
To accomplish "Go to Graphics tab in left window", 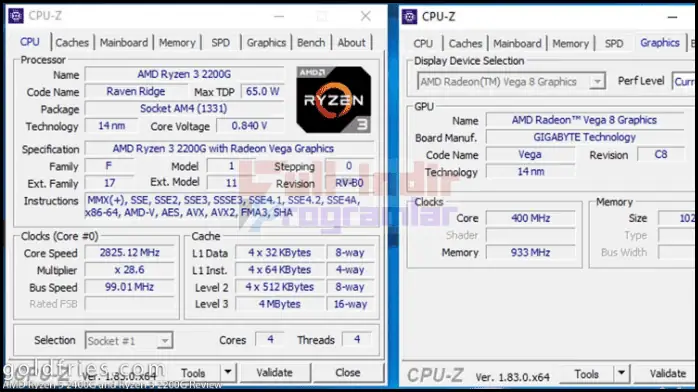I will (266, 43).
